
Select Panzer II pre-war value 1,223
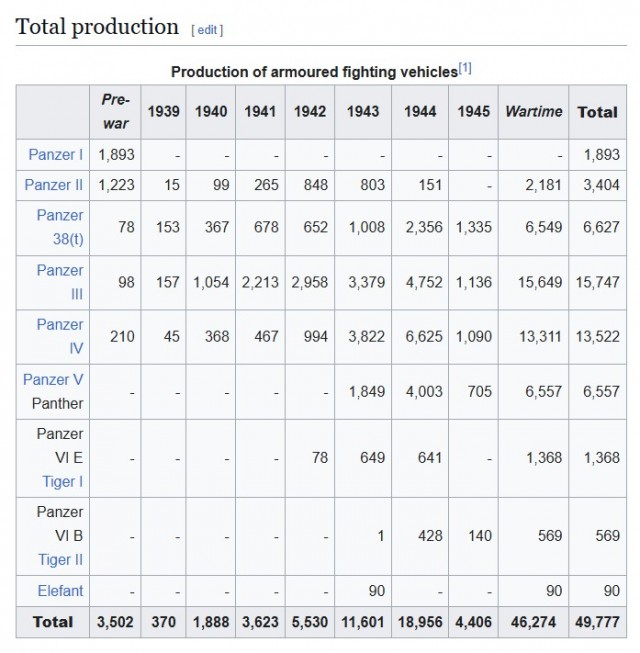(x=116, y=185)
